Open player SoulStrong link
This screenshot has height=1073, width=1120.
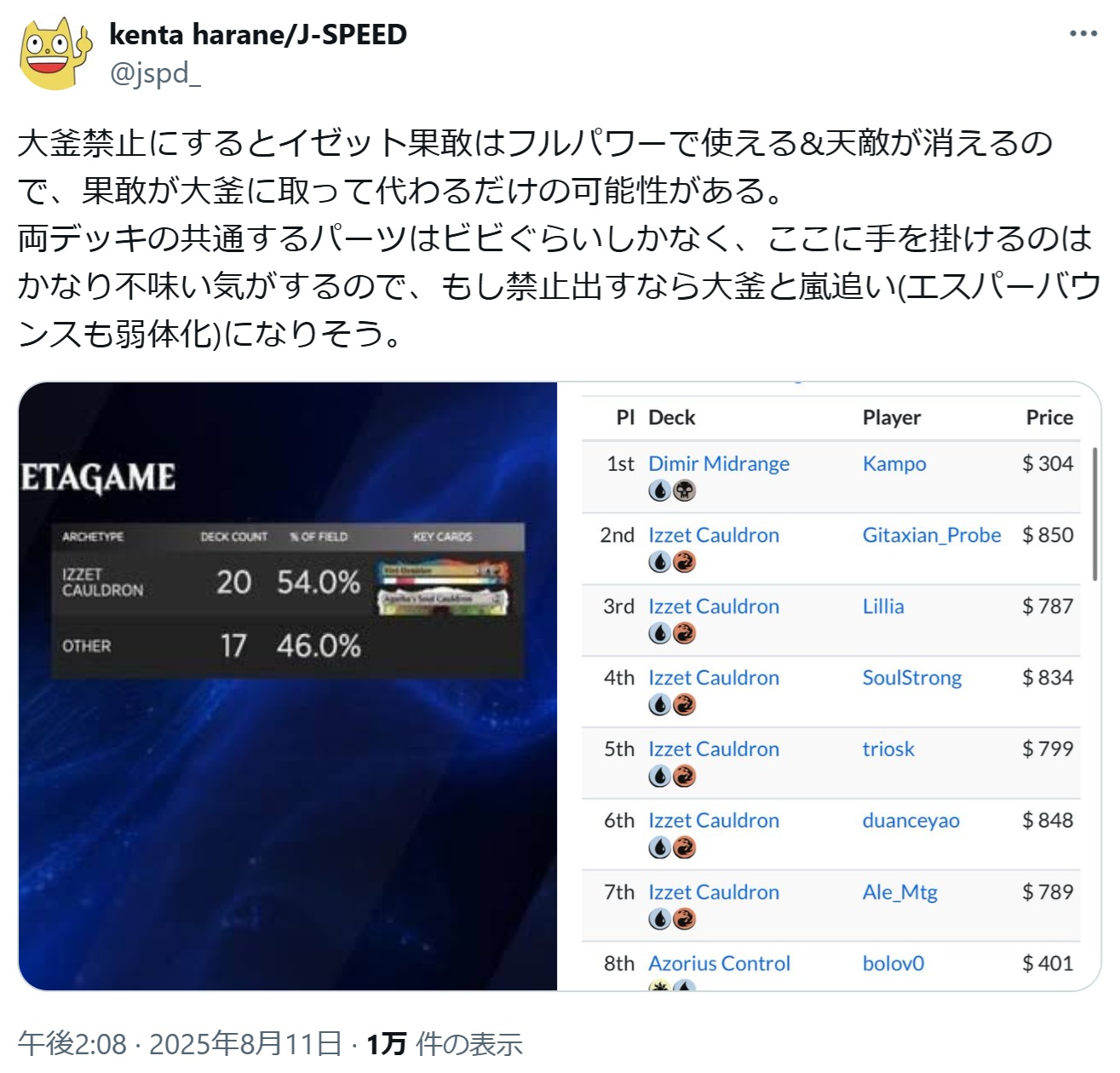click(911, 678)
